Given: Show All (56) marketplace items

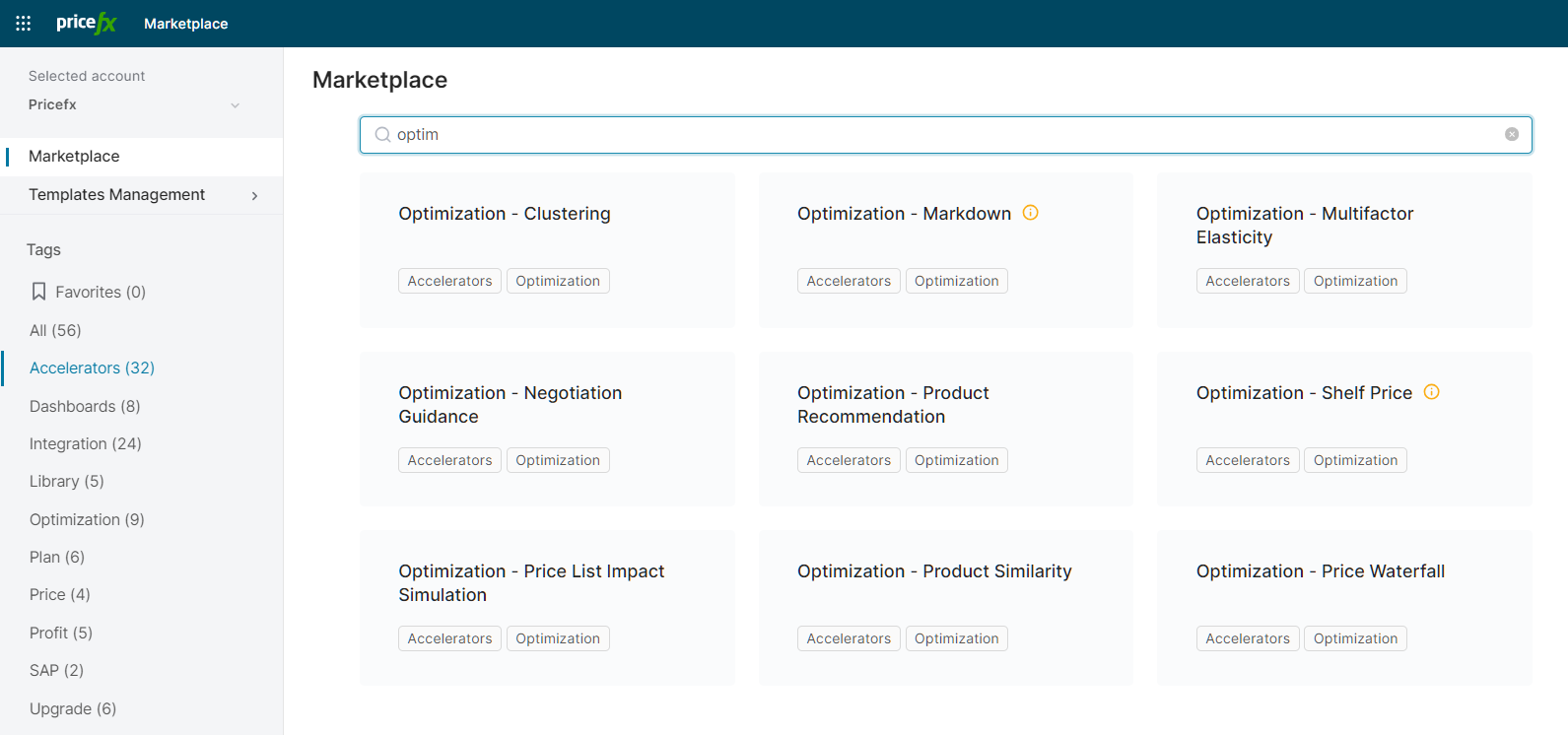Looking at the screenshot, I should click(x=55, y=330).
